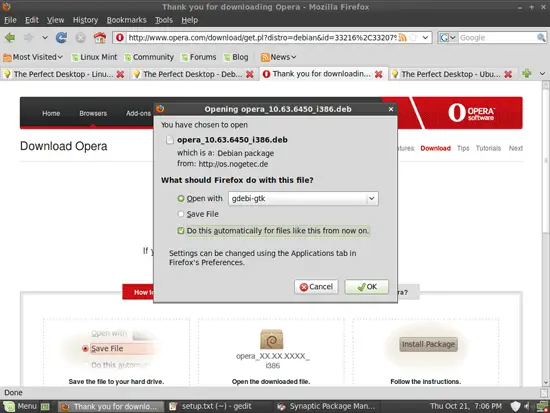Open the Bookmarks menu

[126, 20]
